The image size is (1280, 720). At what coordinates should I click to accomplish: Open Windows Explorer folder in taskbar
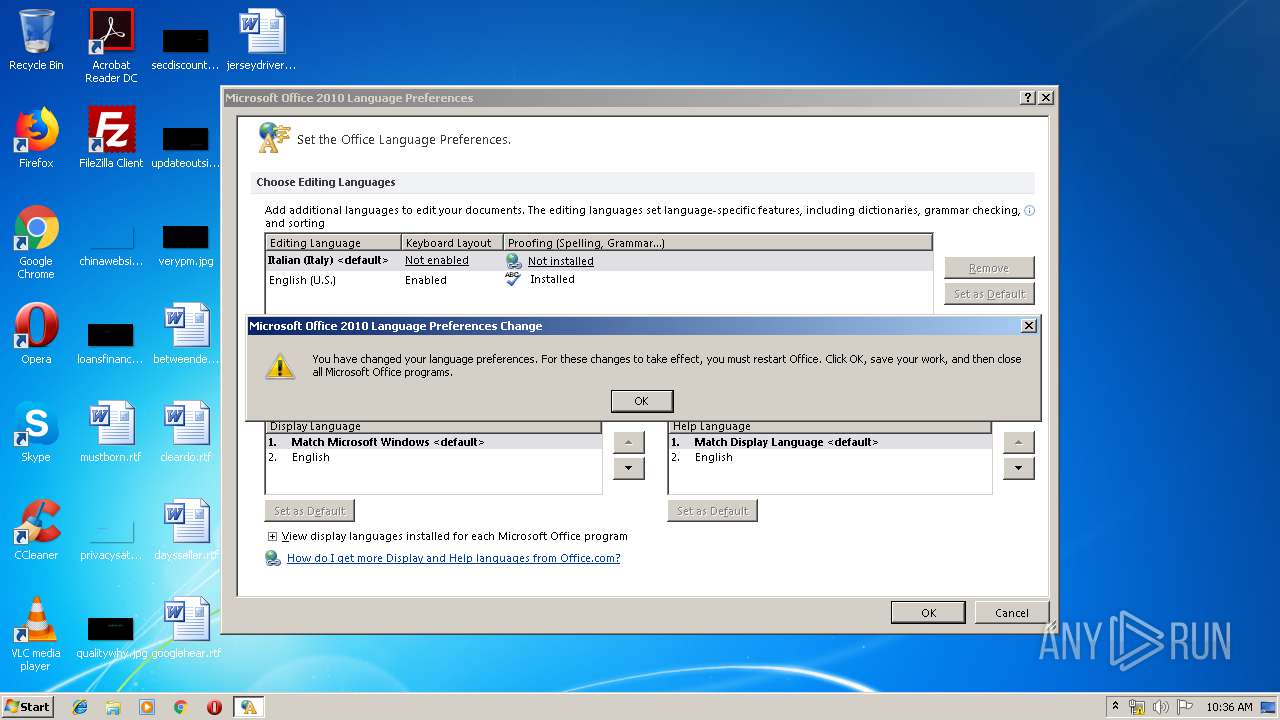tap(113, 707)
